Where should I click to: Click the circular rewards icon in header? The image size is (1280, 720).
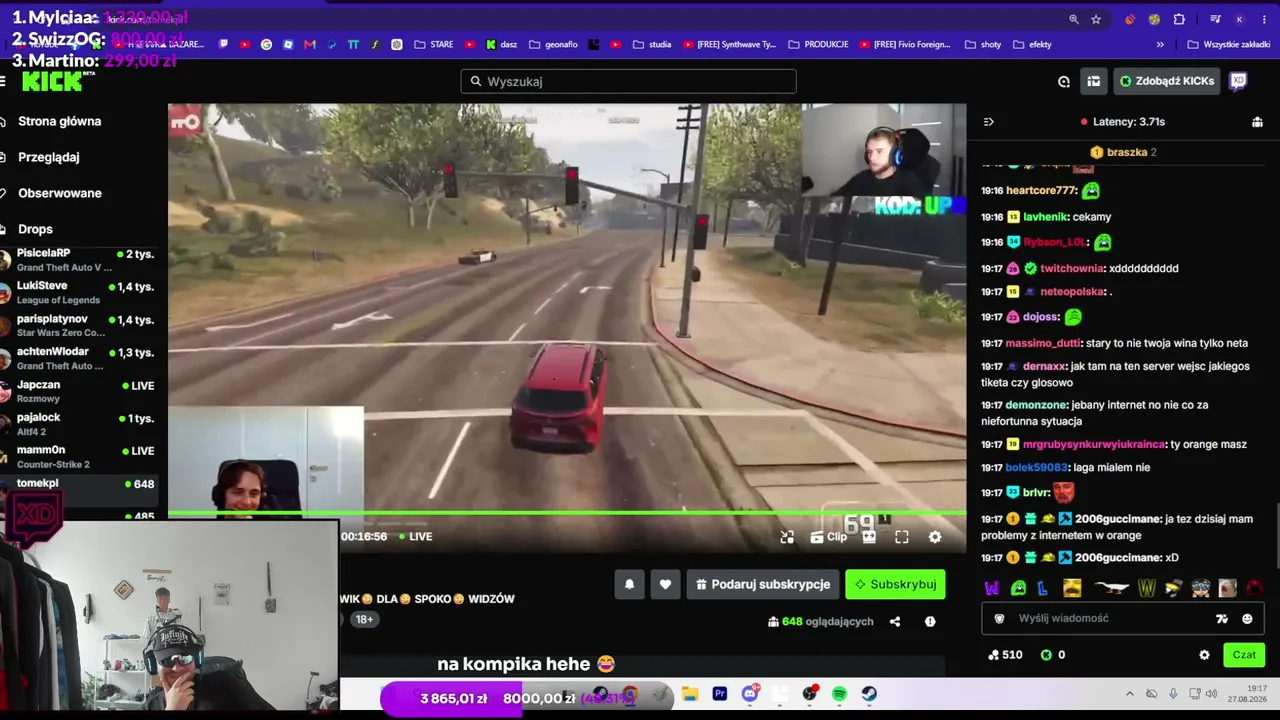click(x=1064, y=81)
